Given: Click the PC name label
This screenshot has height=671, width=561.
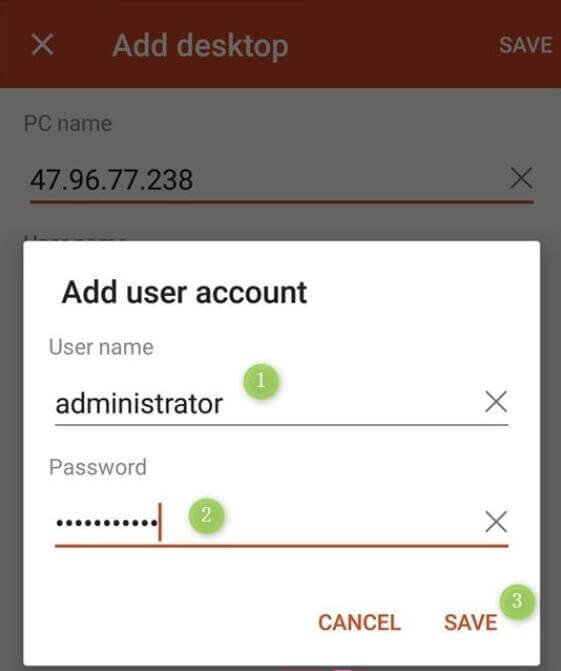Looking at the screenshot, I should [68, 124].
